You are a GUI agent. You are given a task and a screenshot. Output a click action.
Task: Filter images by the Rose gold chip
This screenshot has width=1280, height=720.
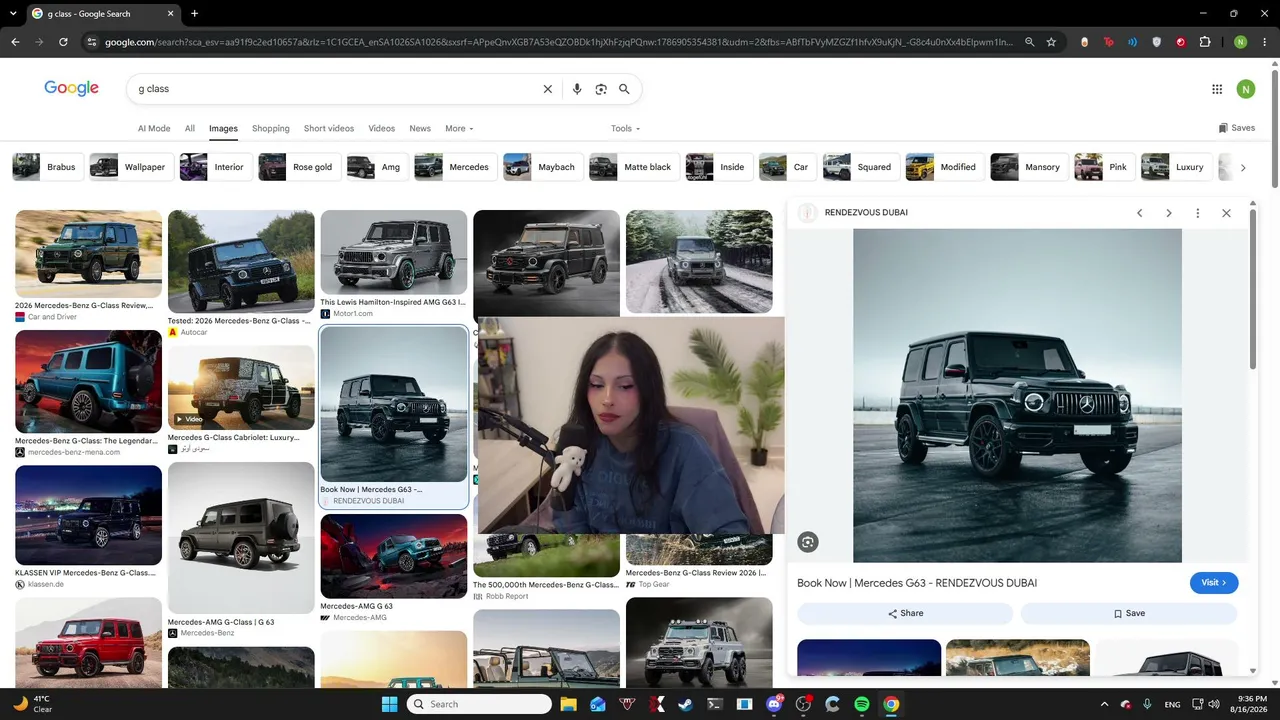click(x=299, y=167)
